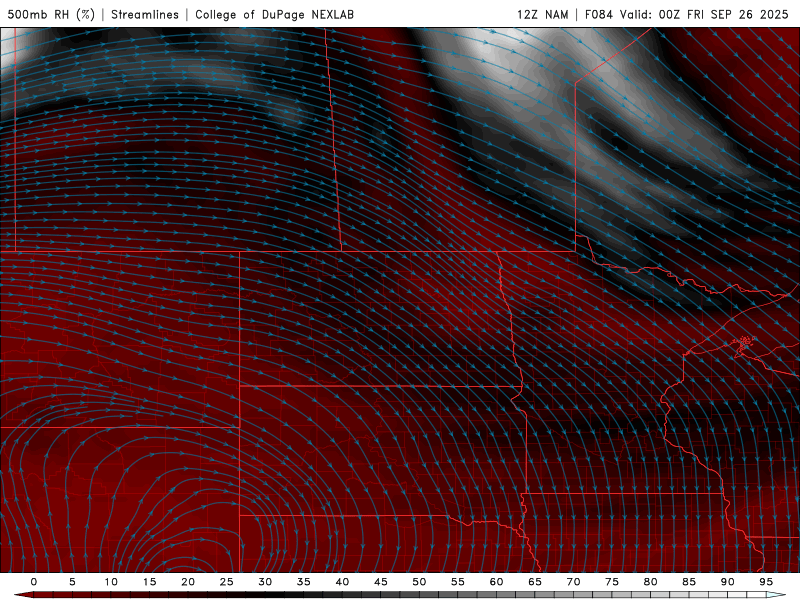Click the "Streamlines" label in header
The height and width of the screenshot is (600, 800).
pos(145,14)
